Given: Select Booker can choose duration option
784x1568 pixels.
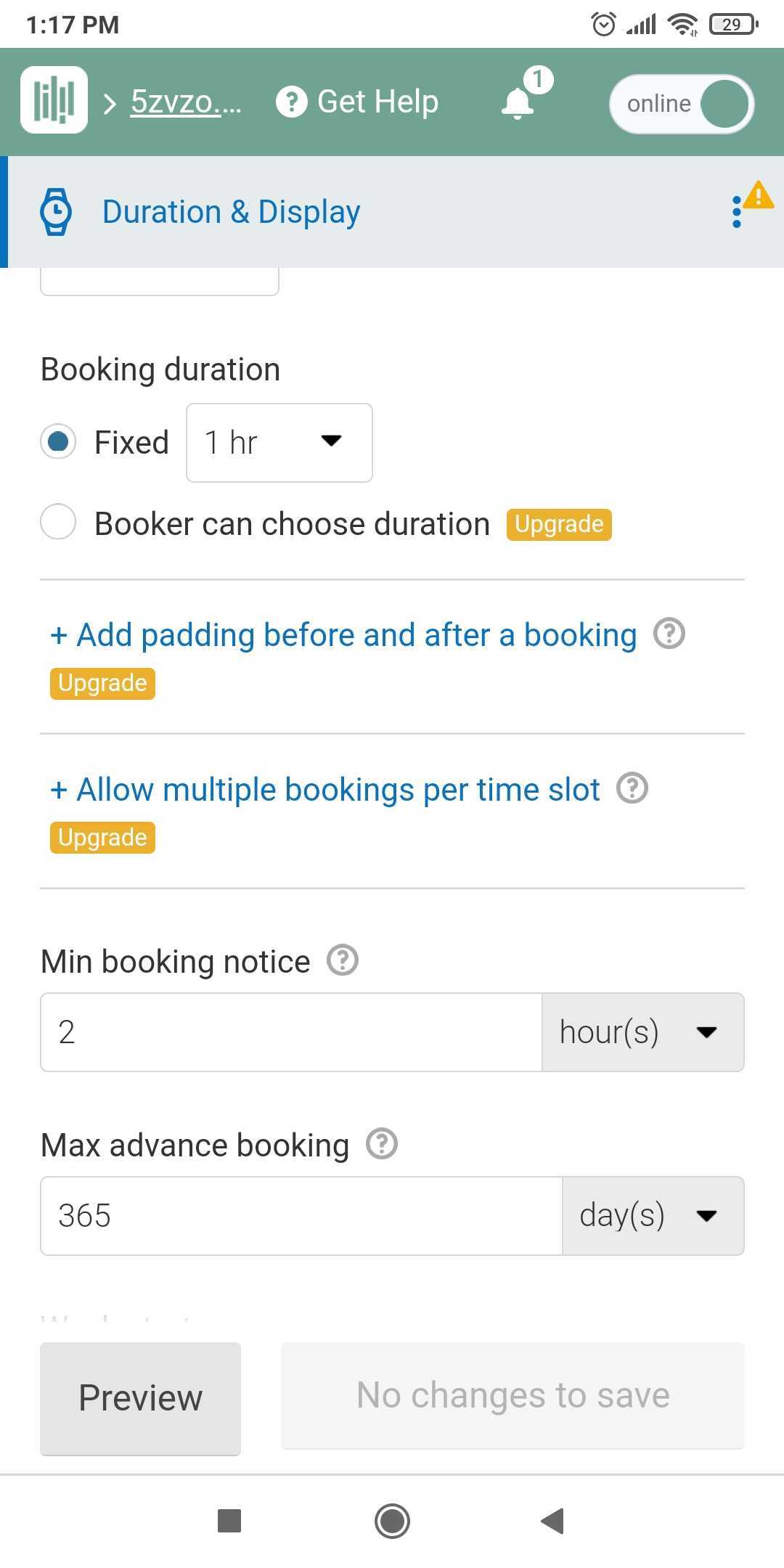Looking at the screenshot, I should (58, 522).
